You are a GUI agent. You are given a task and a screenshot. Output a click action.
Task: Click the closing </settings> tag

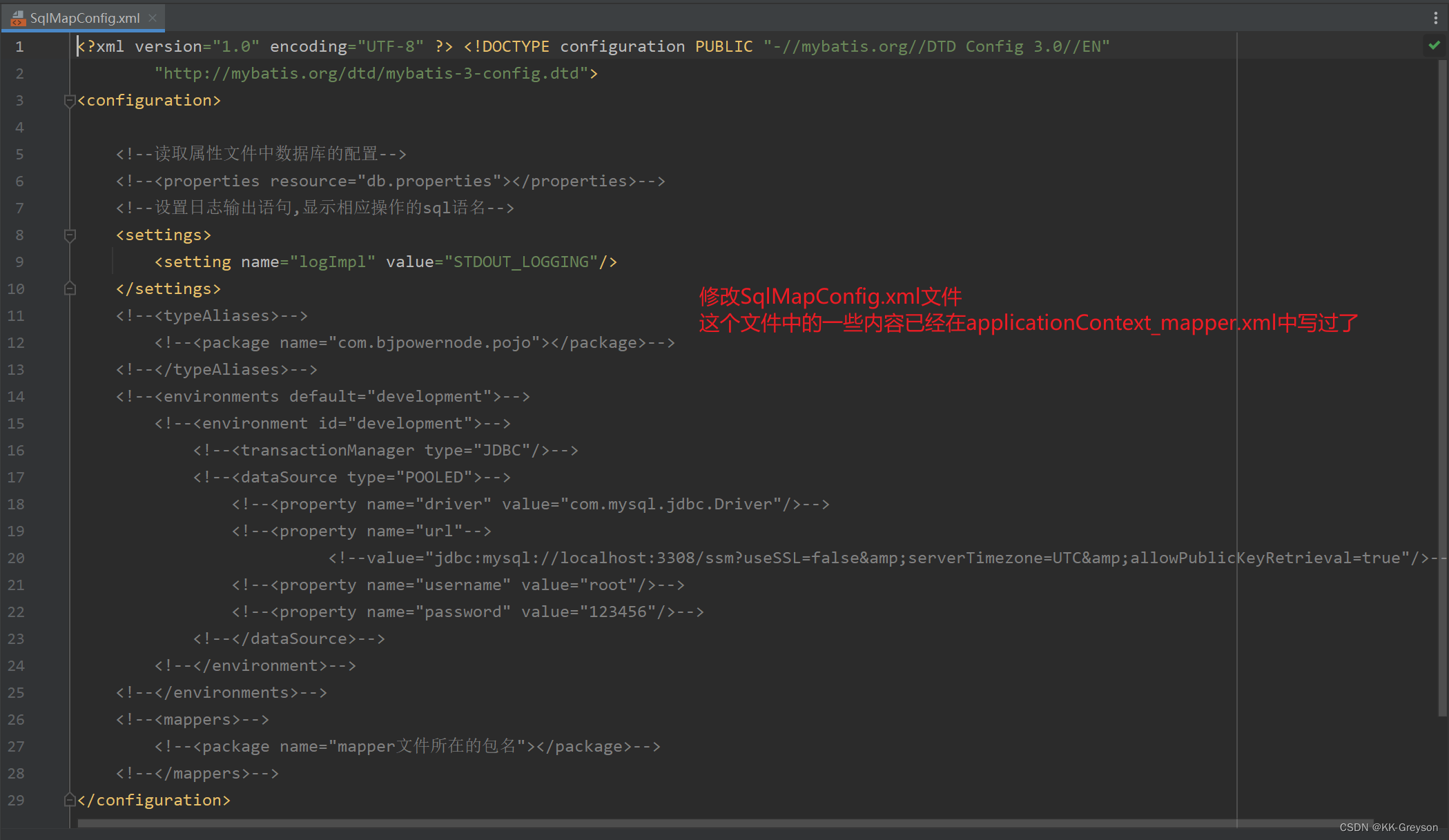coord(168,289)
